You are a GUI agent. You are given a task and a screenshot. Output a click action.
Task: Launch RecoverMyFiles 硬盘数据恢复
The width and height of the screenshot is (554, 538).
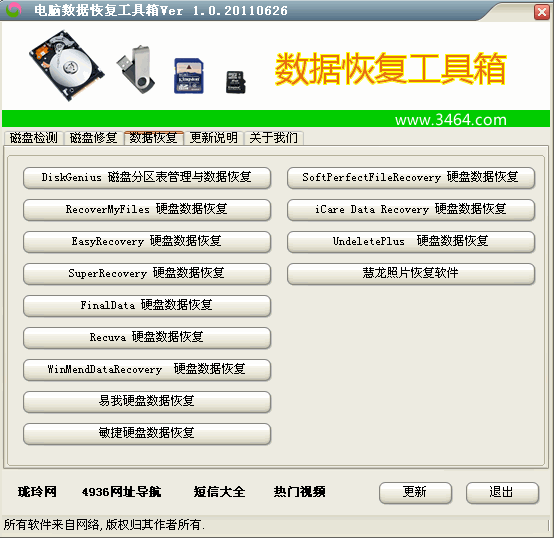pos(147,210)
